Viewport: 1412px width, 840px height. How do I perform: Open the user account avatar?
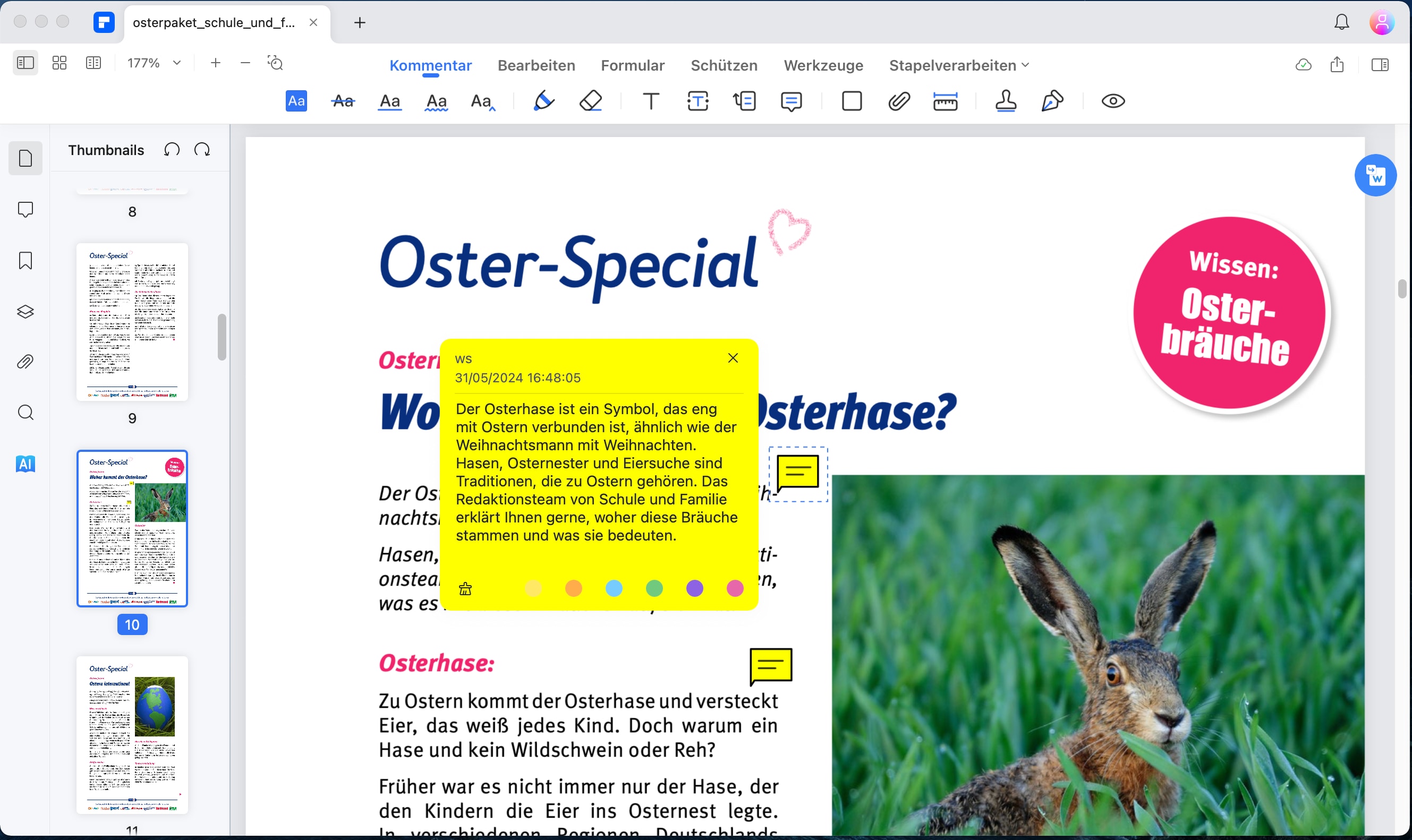click(x=1381, y=22)
